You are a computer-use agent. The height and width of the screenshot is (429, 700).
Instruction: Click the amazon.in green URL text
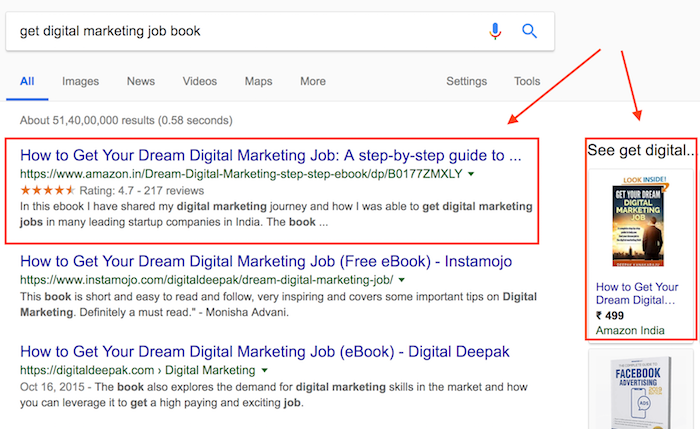241,174
